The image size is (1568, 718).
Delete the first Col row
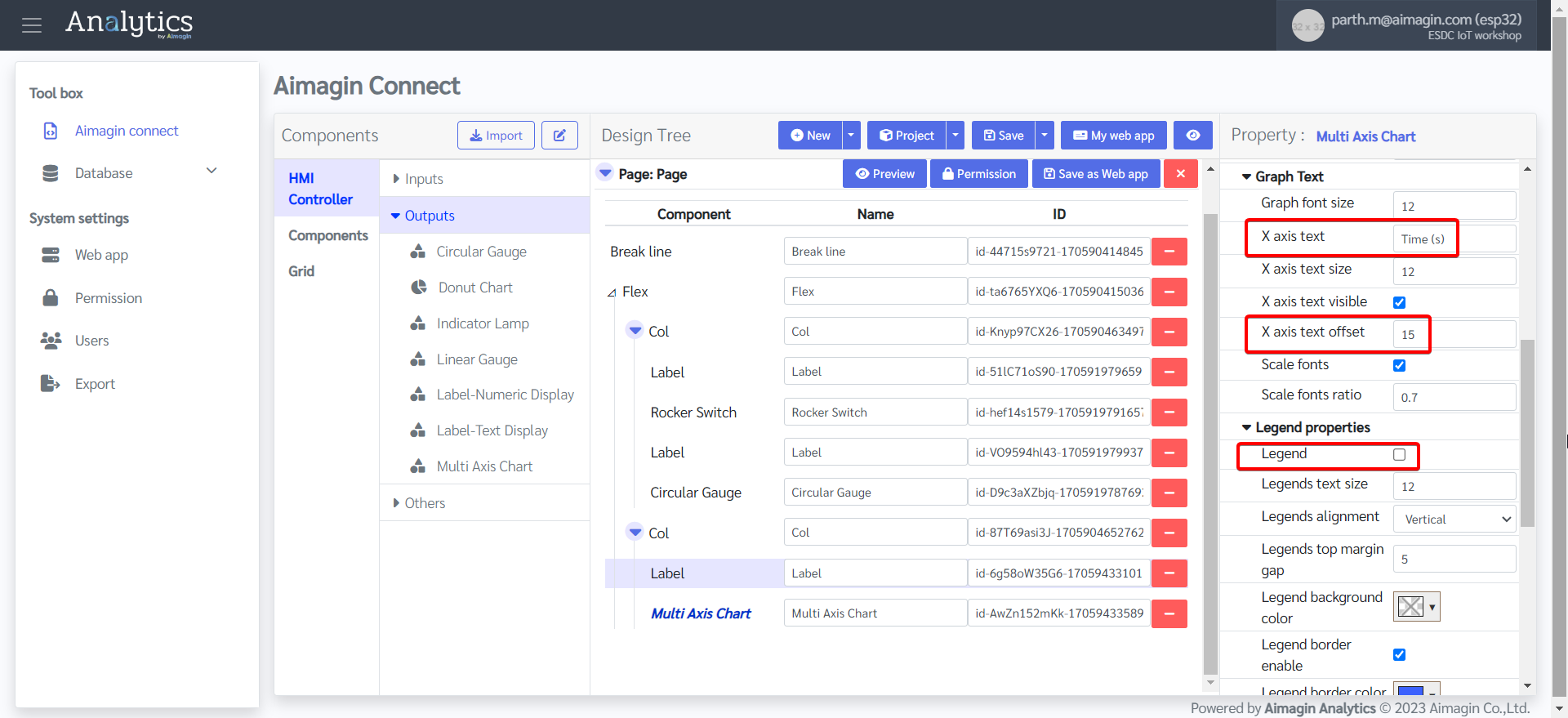[1169, 332]
